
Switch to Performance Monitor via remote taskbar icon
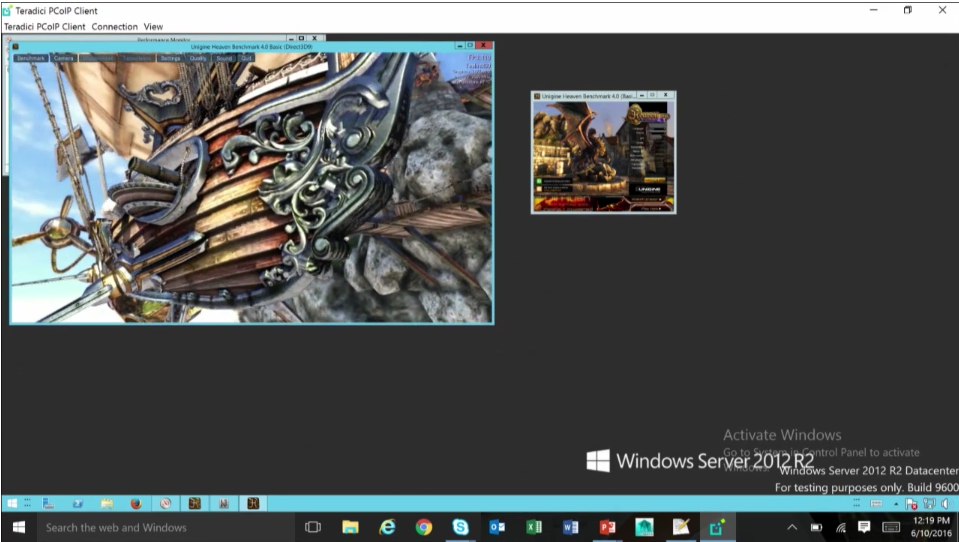pos(165,503)
